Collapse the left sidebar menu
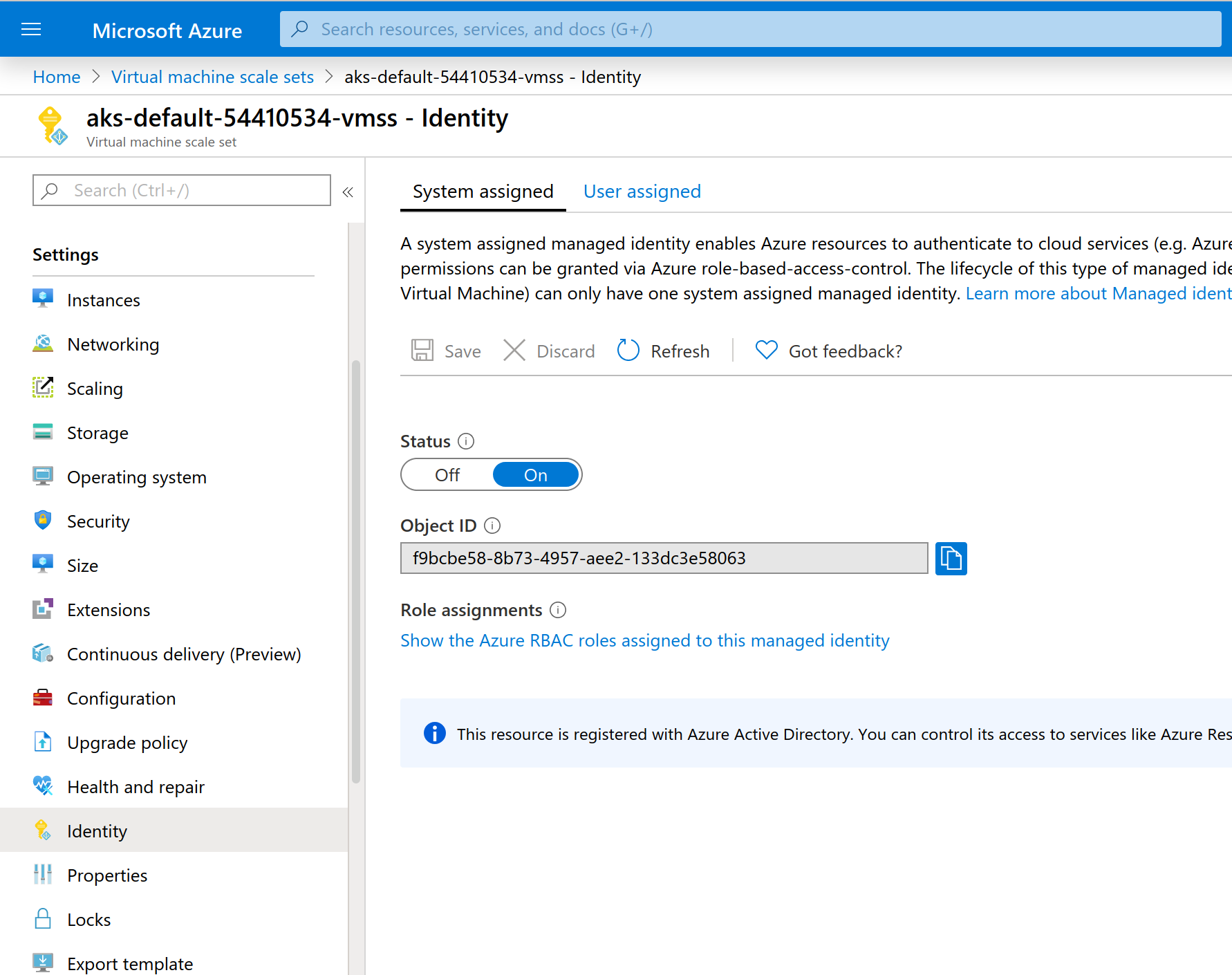 [x=348, y=192]
